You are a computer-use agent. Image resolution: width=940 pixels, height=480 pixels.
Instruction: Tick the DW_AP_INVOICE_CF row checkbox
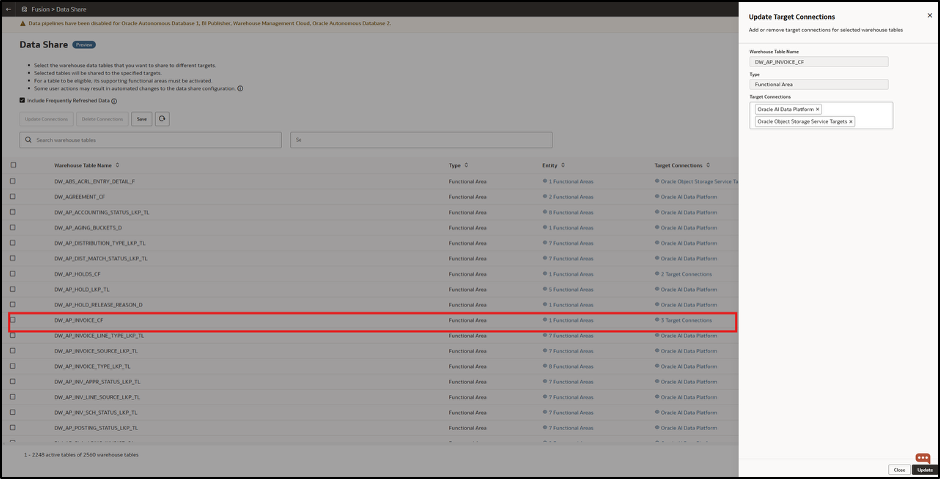(x=13, y=320)
